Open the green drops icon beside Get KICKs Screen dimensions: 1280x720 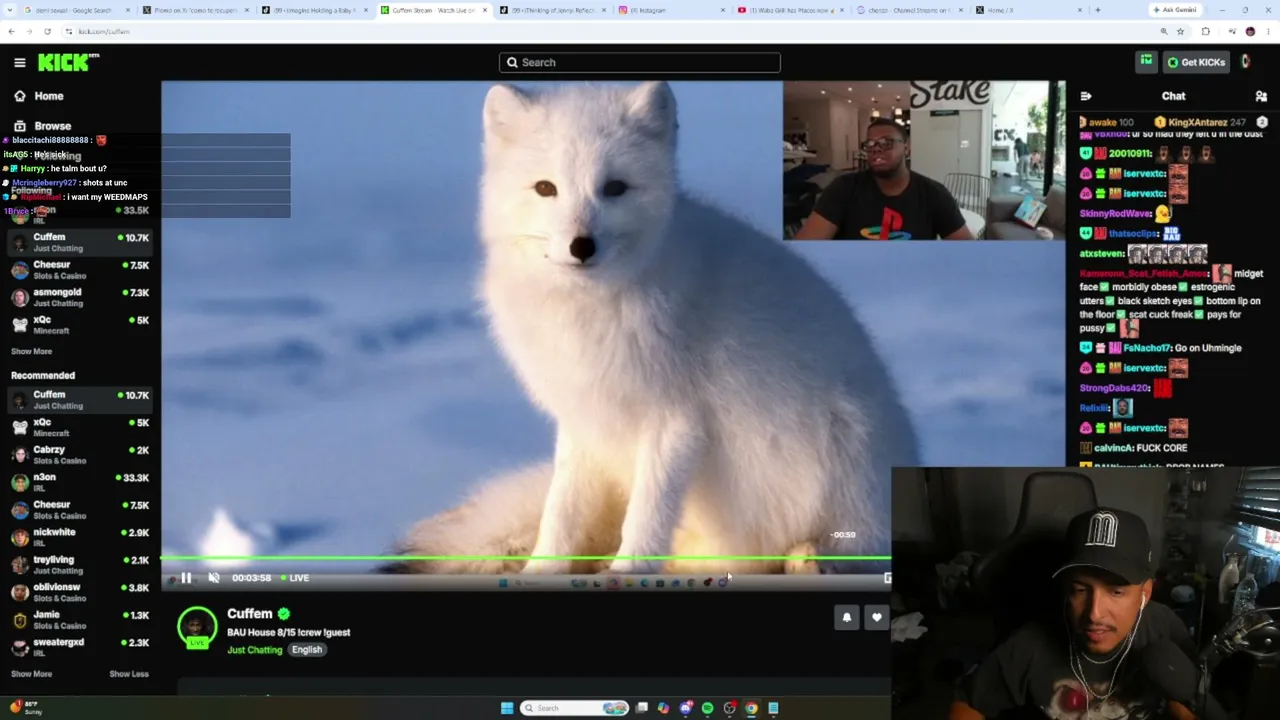click(x=1146, y=62)
